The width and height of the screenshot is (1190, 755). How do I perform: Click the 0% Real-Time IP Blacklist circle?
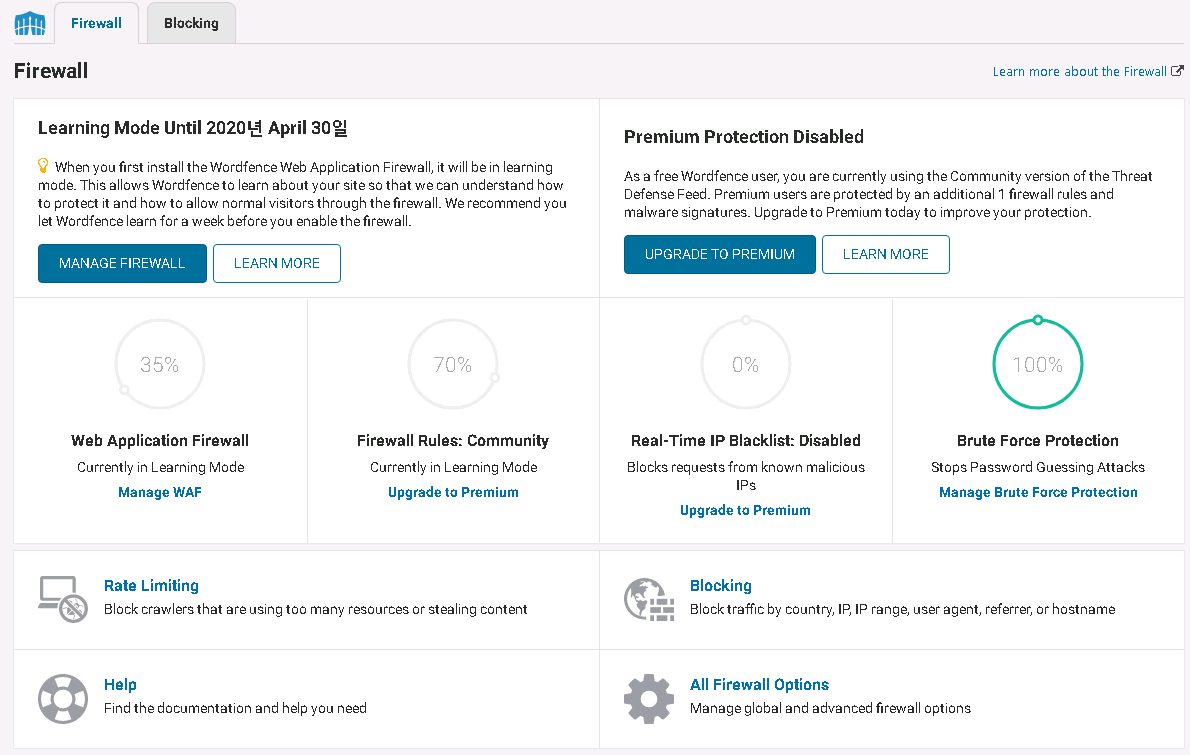pos(746,365)
